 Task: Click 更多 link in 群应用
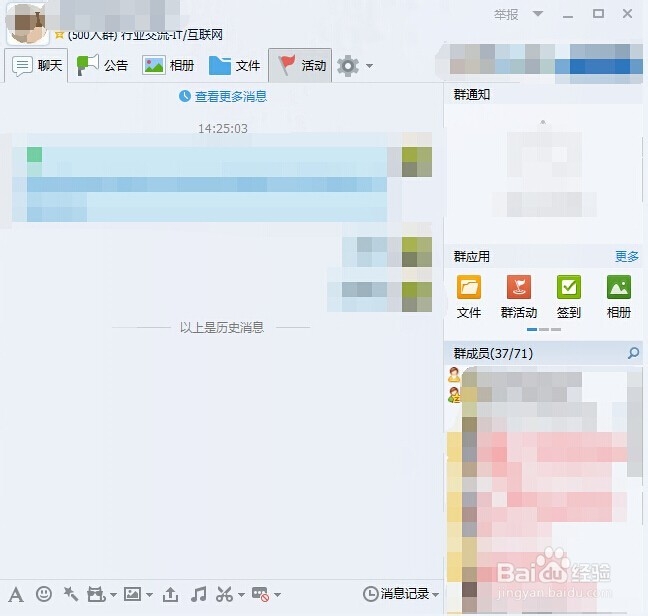[627, 256]
